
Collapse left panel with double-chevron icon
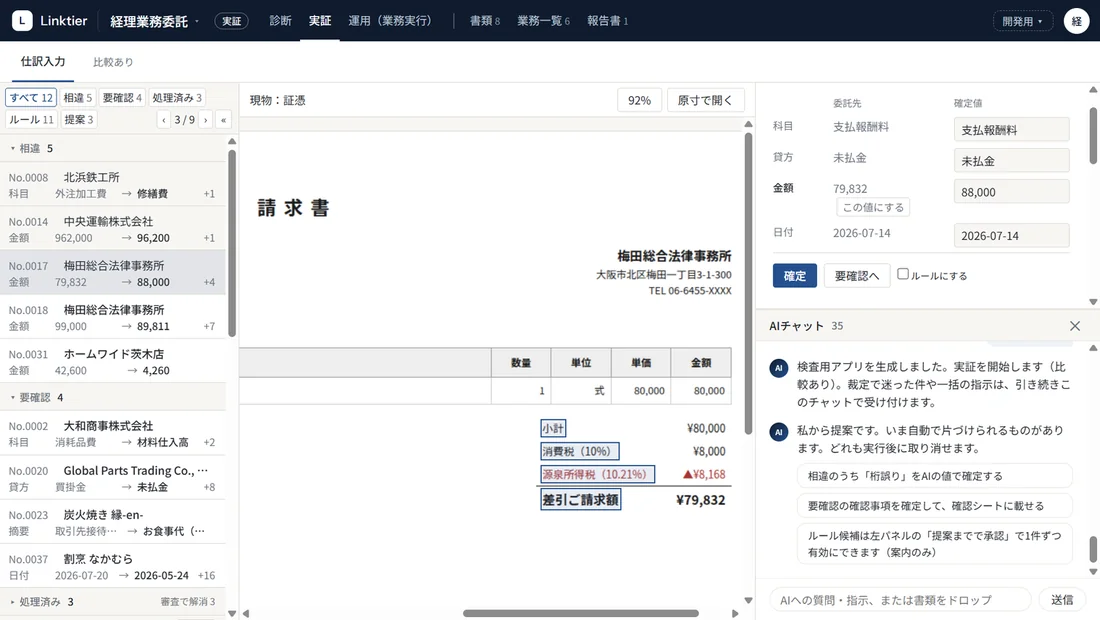click(223, 120)
